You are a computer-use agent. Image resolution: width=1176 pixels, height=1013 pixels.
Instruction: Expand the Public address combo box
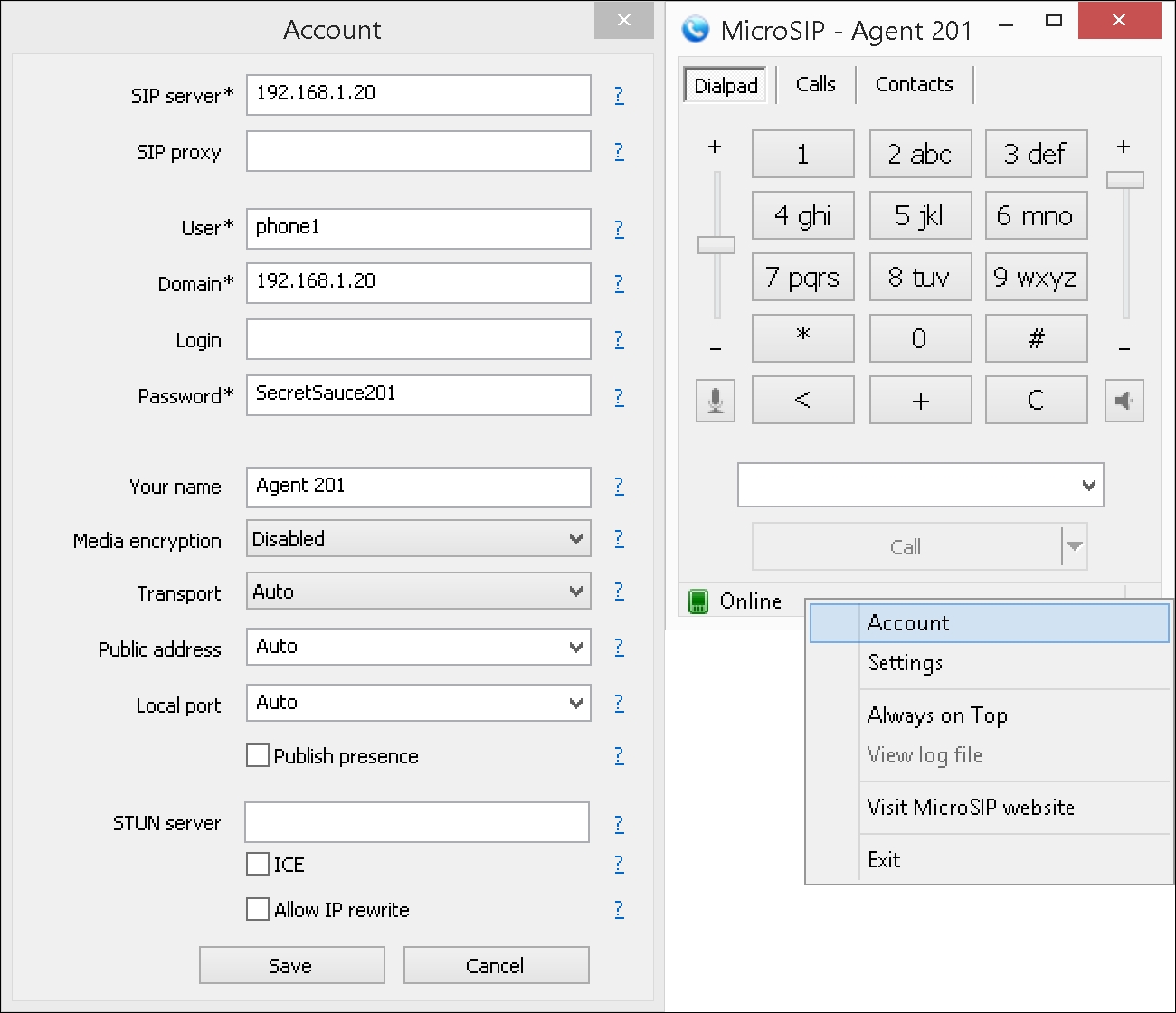coord(576,648)
